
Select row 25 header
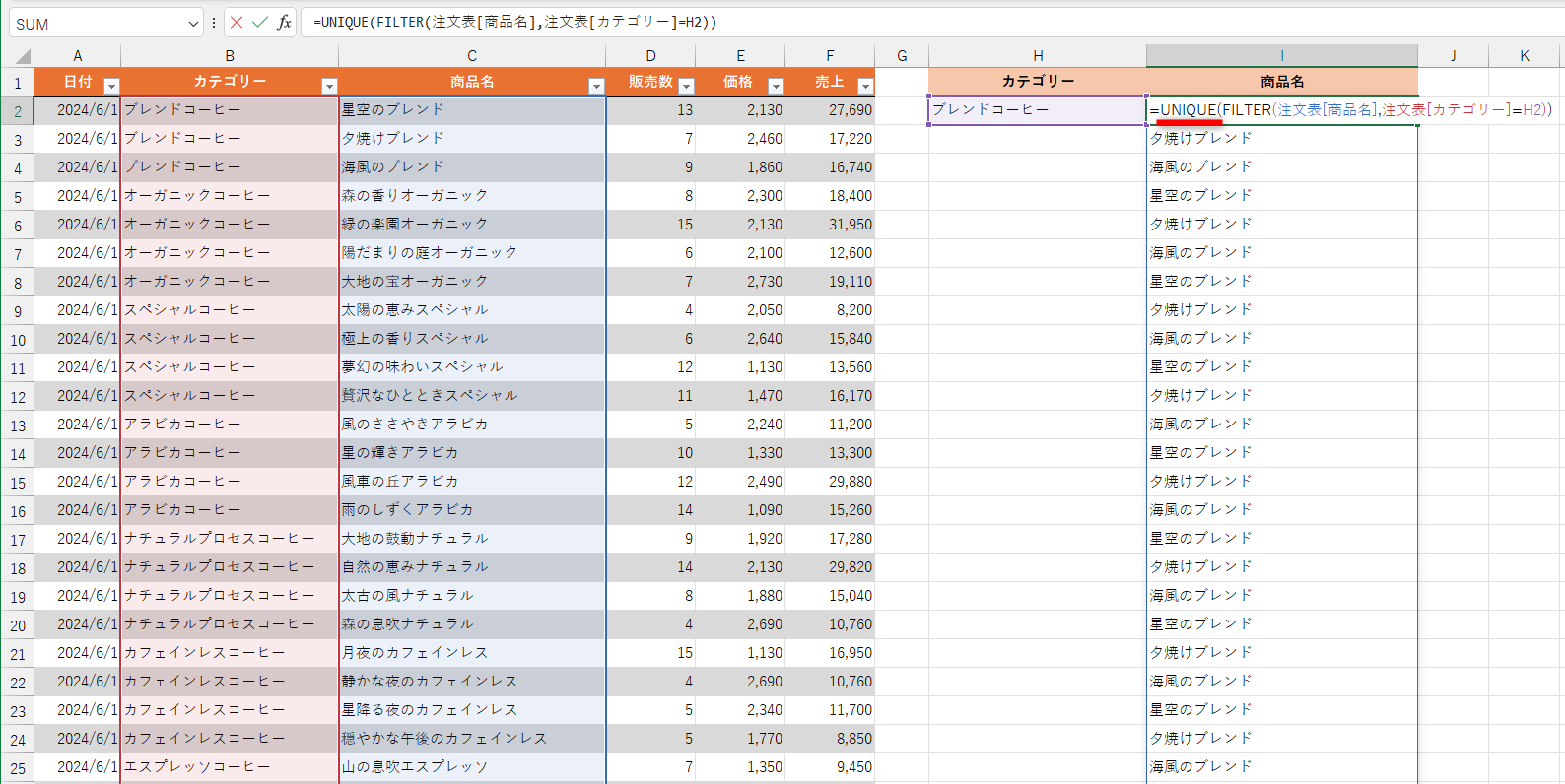pyautogui.click(x=17, y=767)
